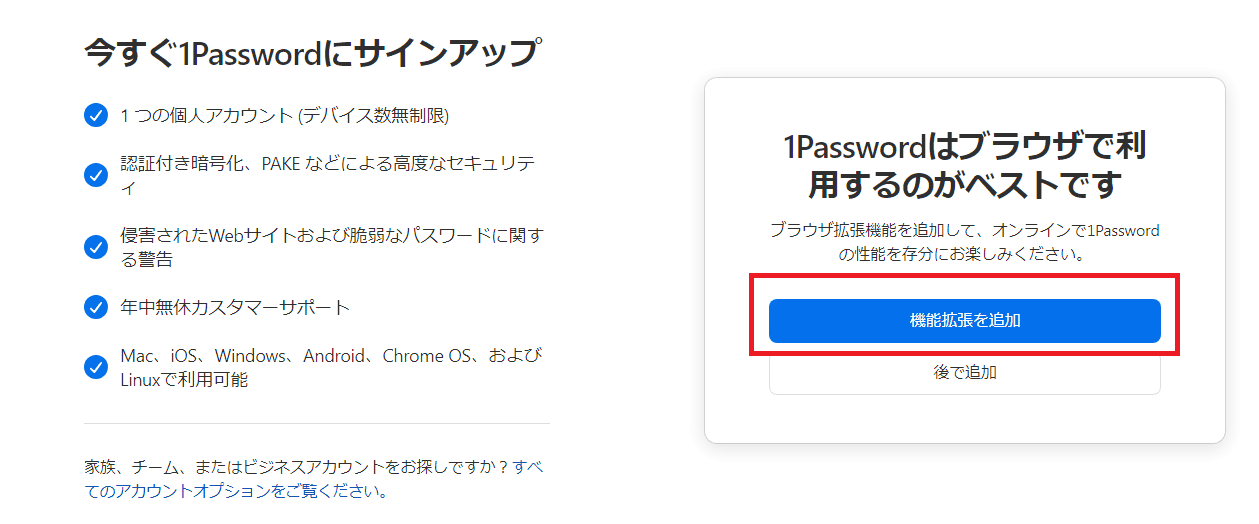Click the checkmark icon beside Mac、iOS、Windows line
The image size is (1259, 524).
96,367
